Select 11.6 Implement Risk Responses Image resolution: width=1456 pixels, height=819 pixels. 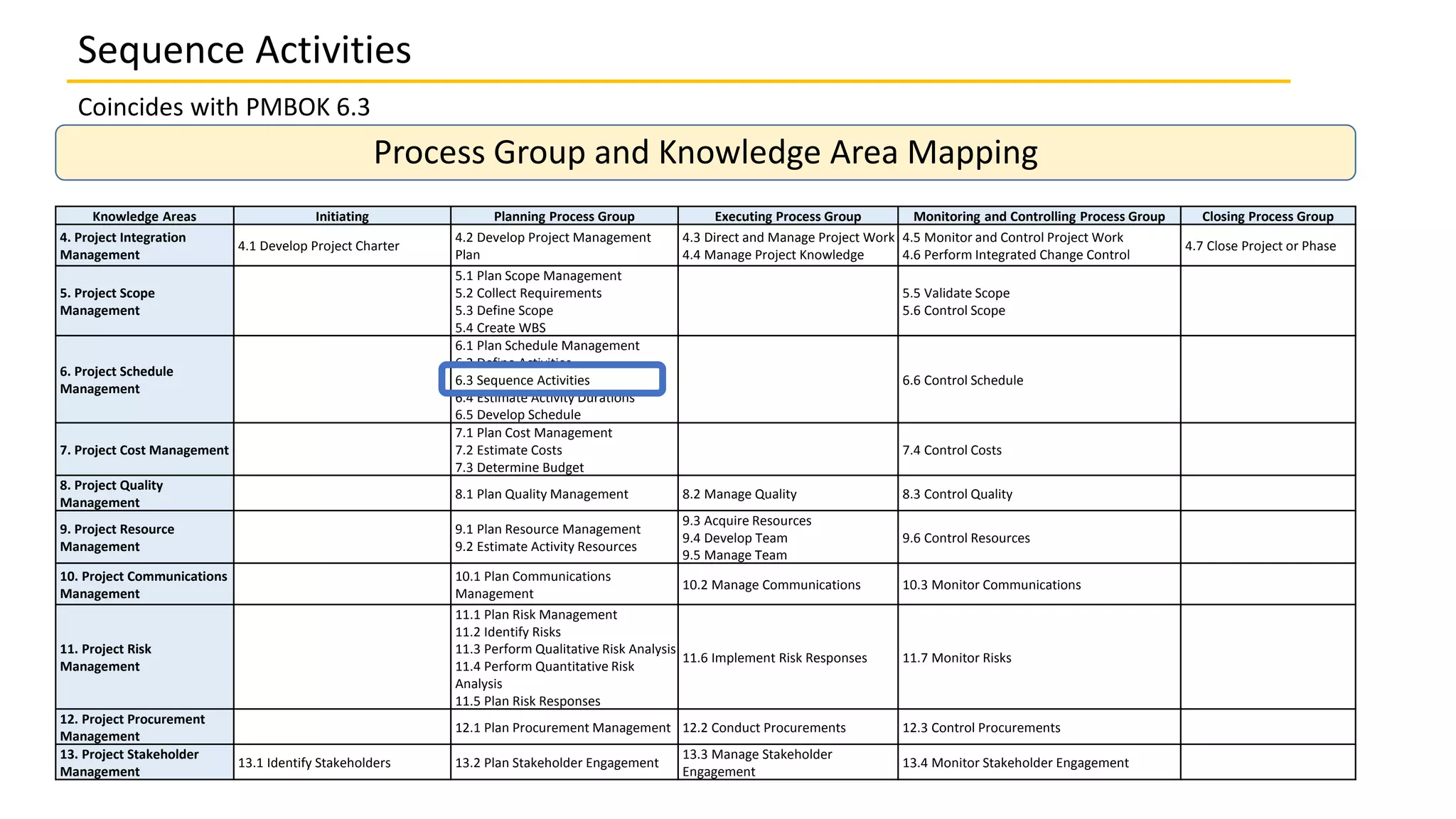point(774,658)
